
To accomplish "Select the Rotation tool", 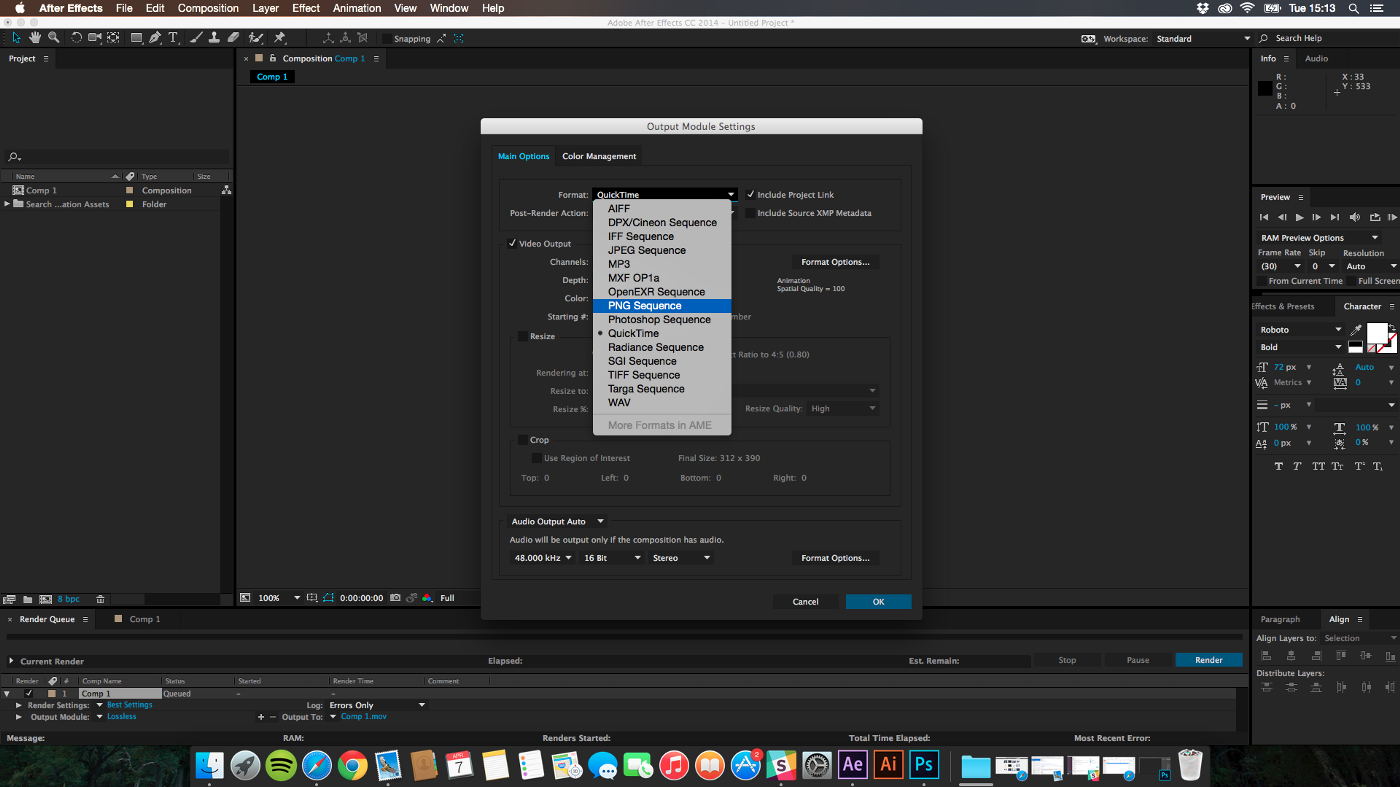I will [x=76, y=38].
